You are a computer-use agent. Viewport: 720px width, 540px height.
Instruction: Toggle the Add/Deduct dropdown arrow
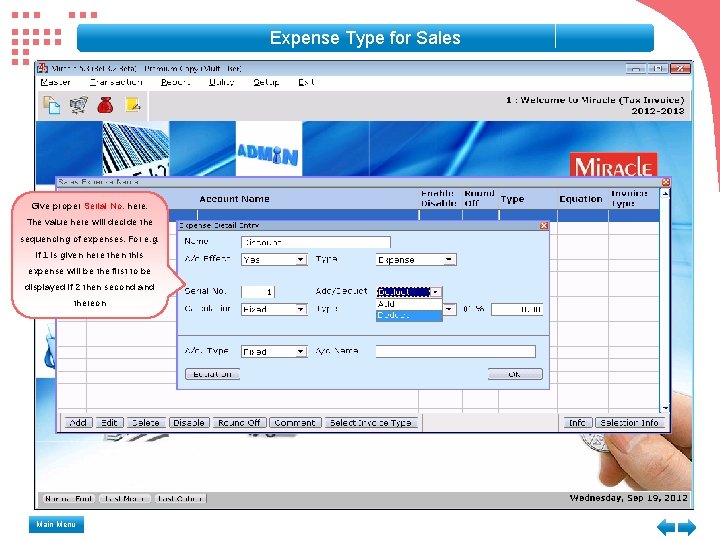pos(436,292)
